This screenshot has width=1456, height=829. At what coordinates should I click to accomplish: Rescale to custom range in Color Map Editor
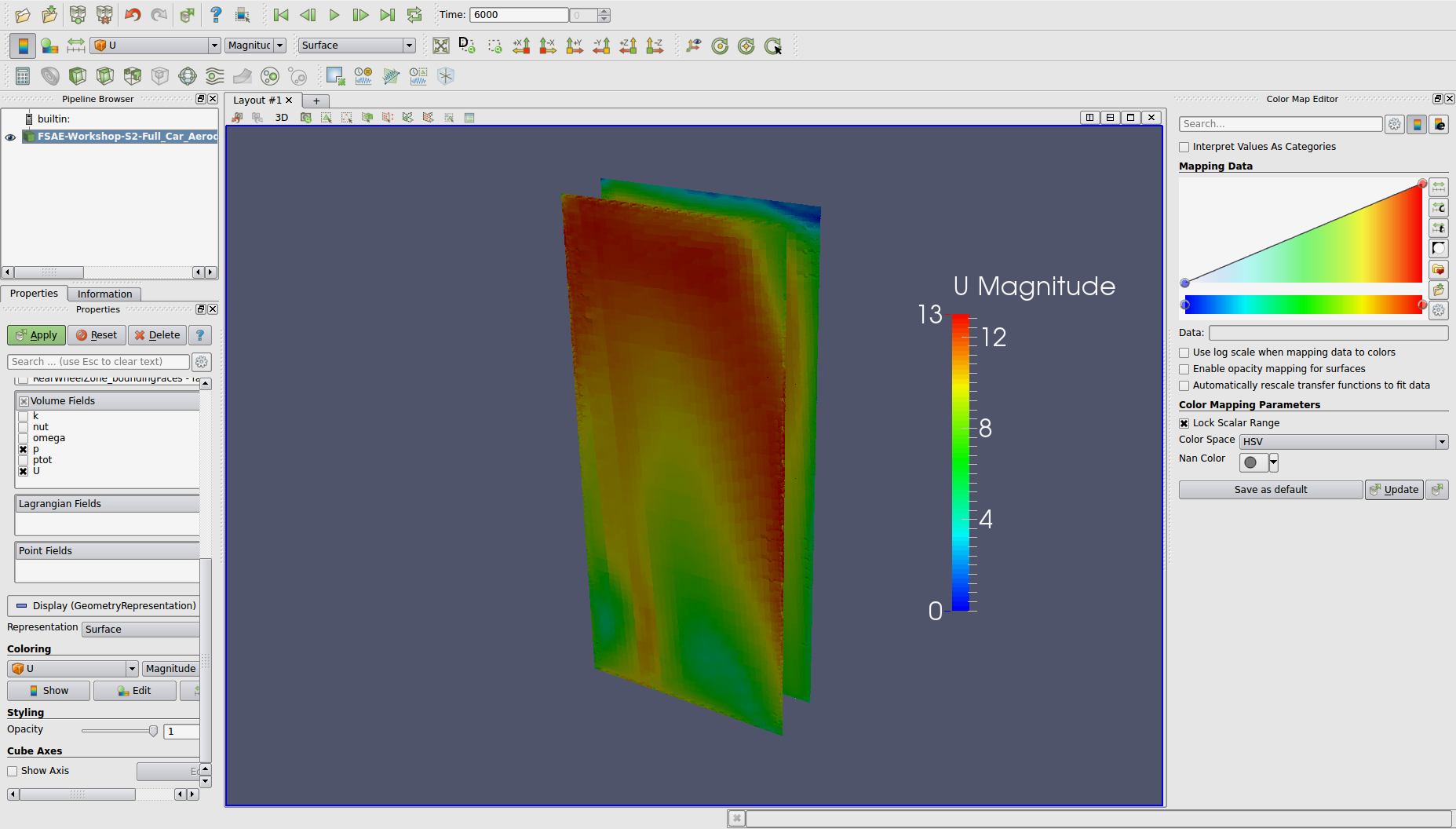1439,207
